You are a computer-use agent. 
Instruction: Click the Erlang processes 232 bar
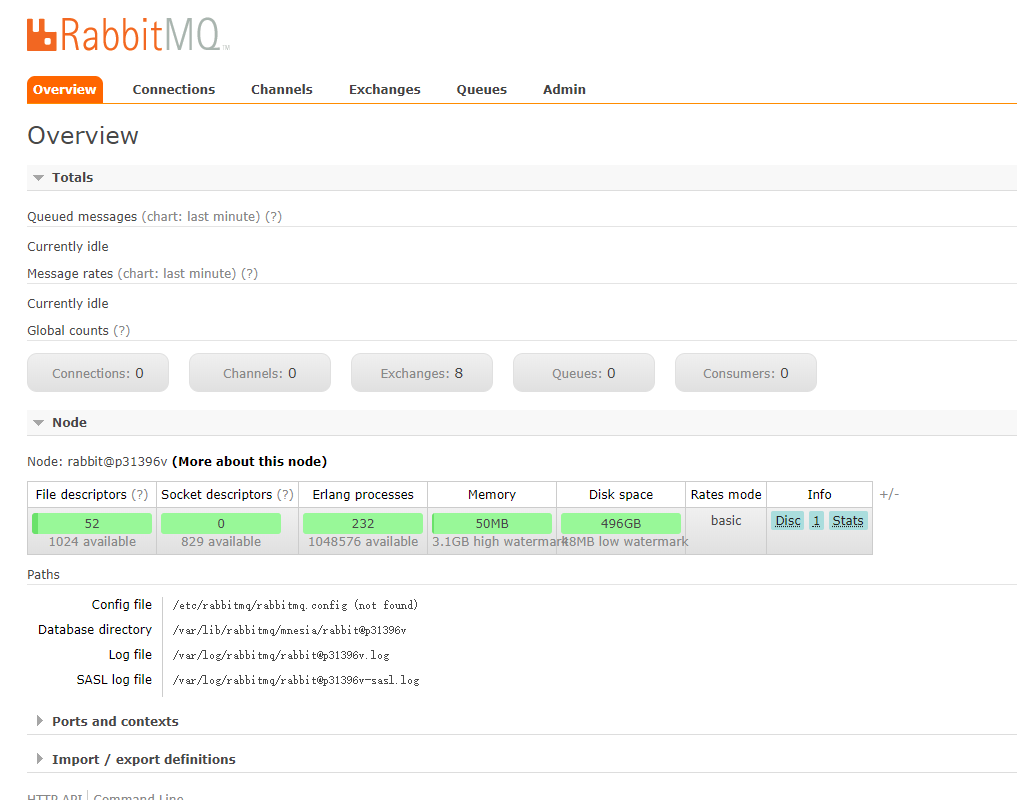[363, 523]
